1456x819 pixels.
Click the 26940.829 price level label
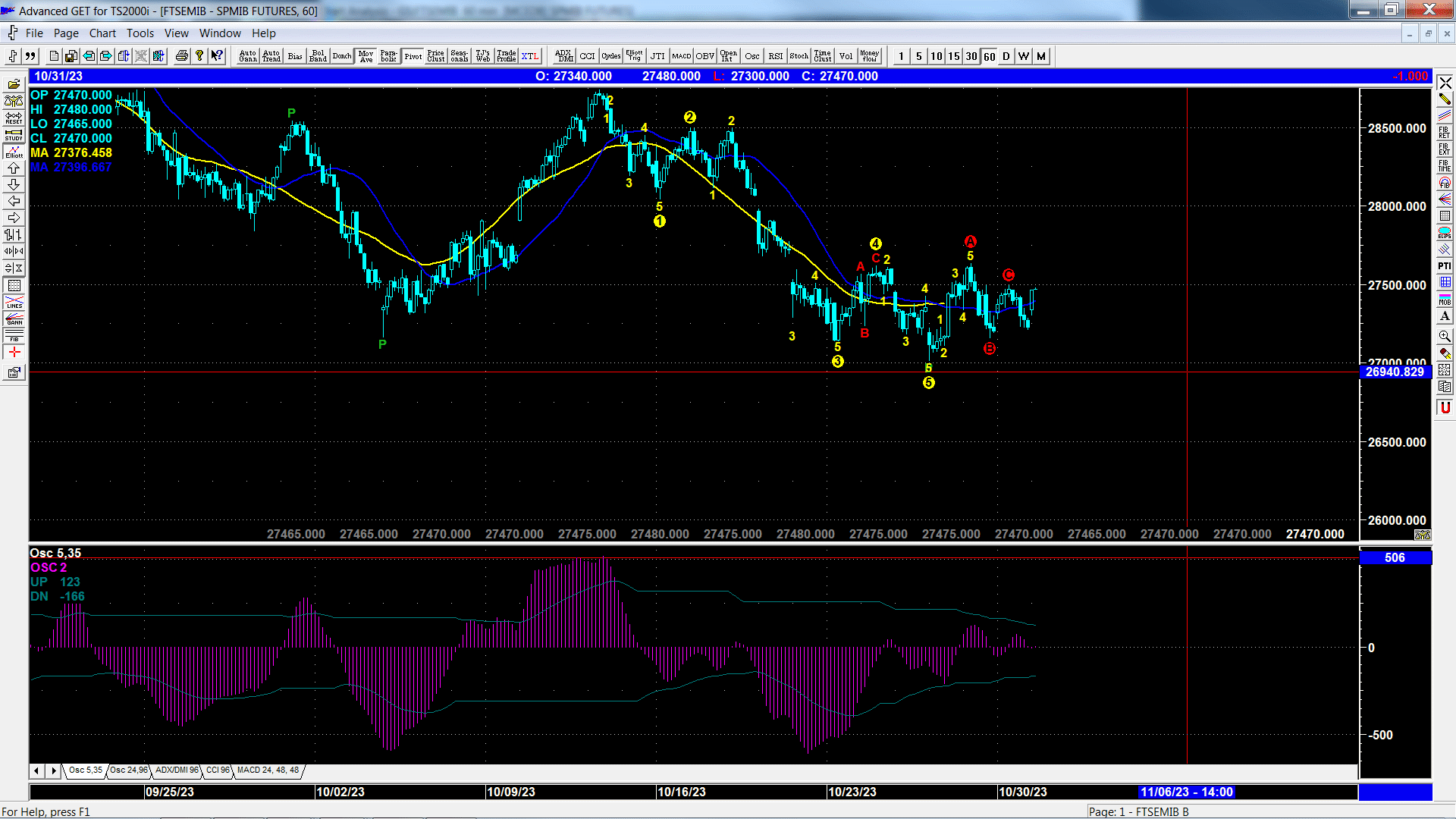(1395, 372)
